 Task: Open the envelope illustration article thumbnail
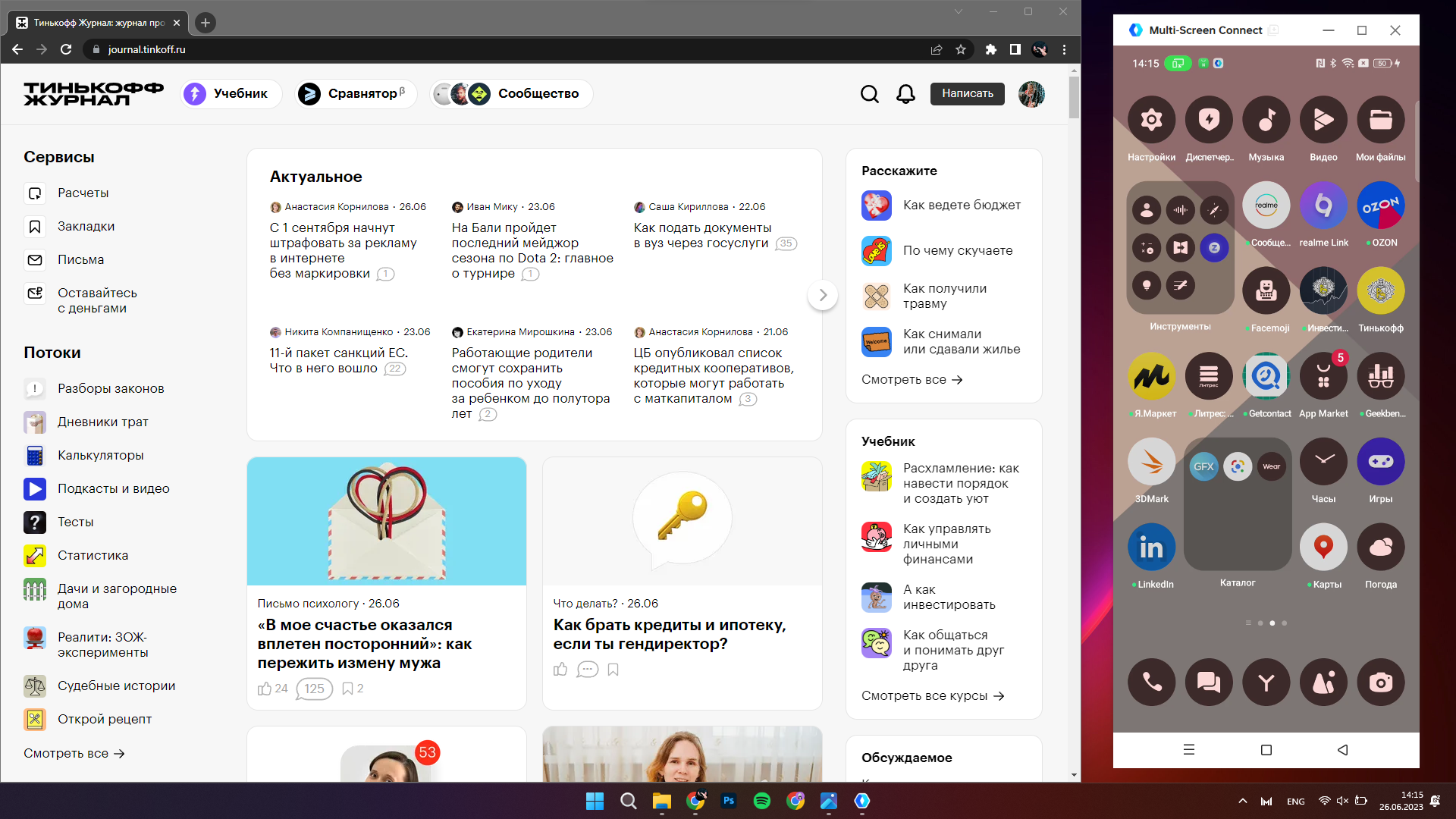387,521
